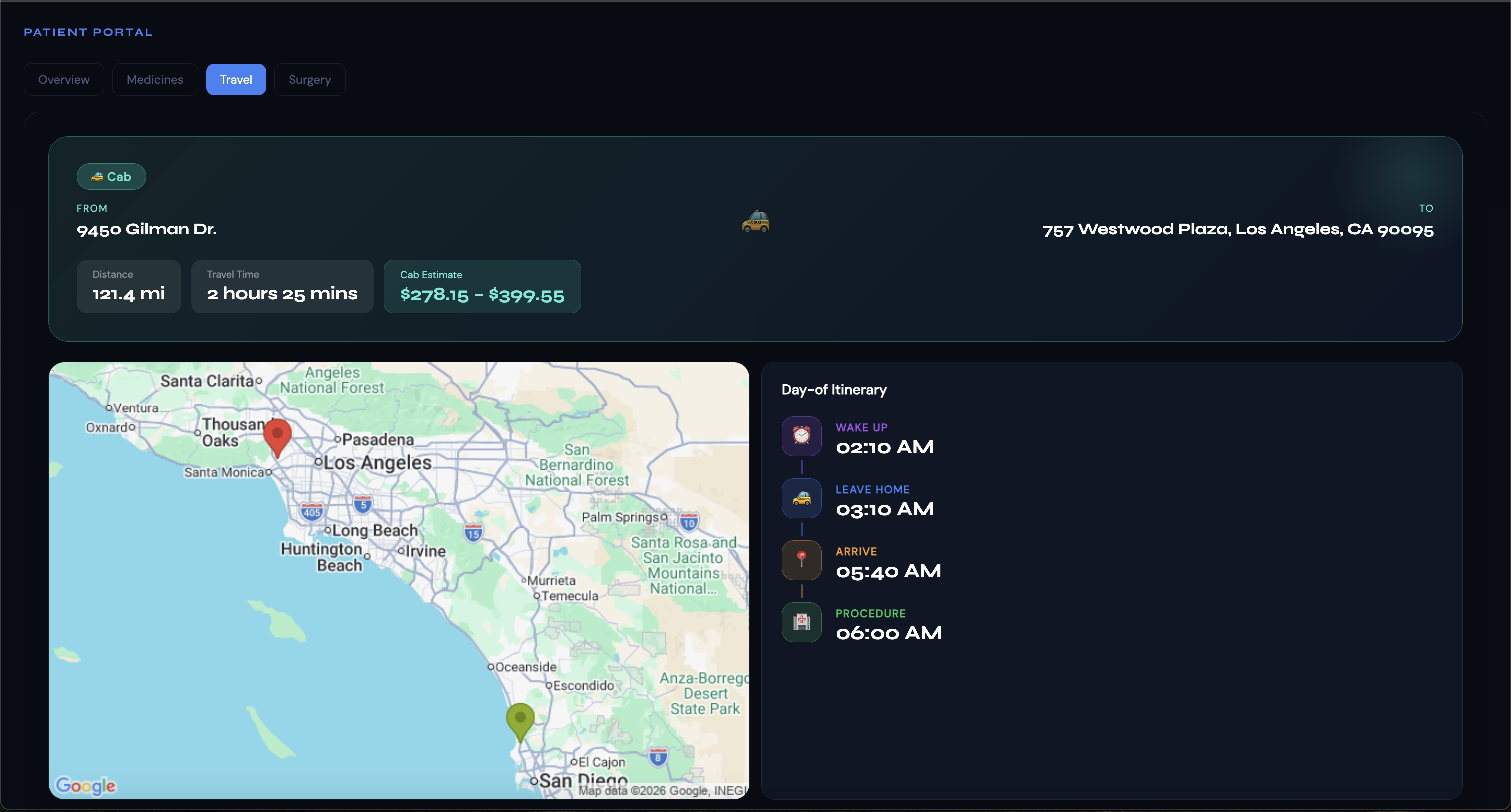This screenshot has width=1511, height=812.
Task: Click the Temecula label on the map
Action: (570, 596)
